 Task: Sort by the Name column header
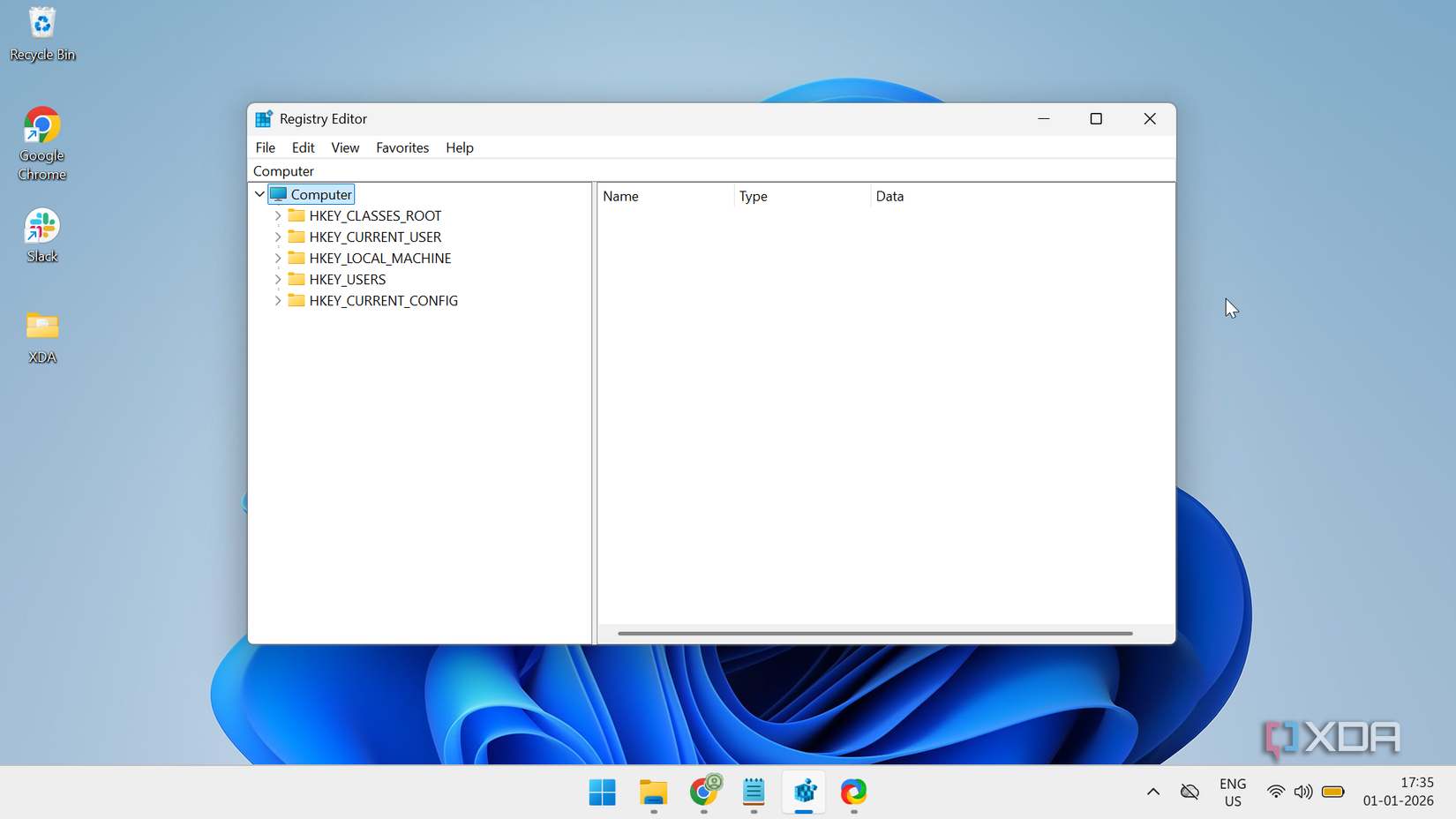[x=665, y=196]
